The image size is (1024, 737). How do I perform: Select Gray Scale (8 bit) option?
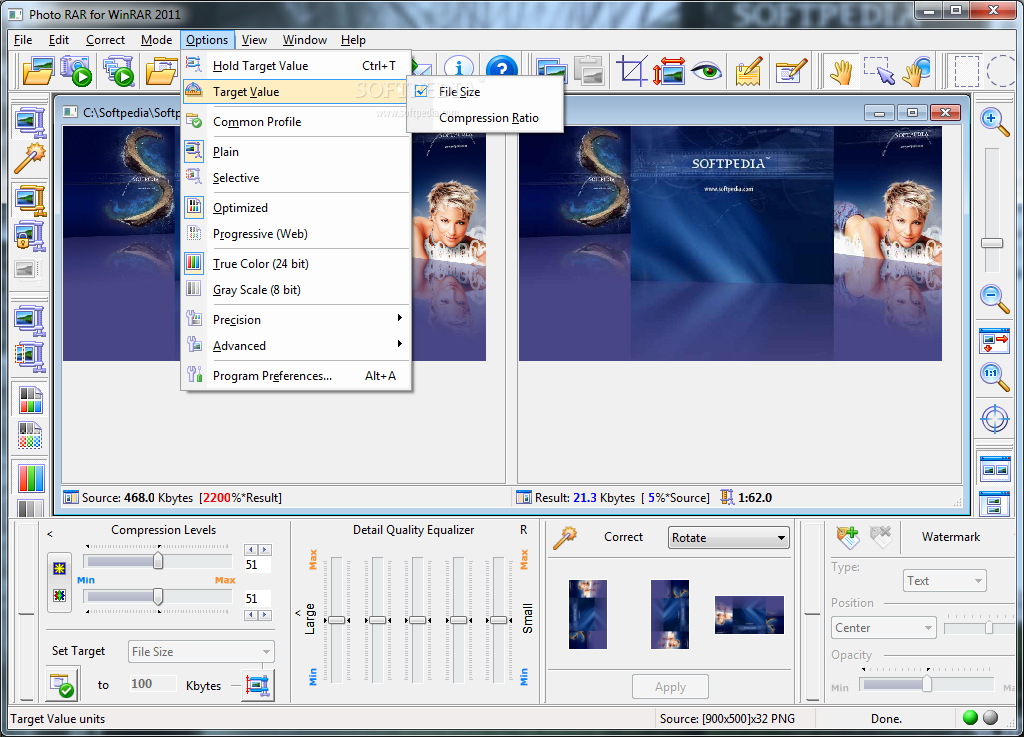point(296,290)
